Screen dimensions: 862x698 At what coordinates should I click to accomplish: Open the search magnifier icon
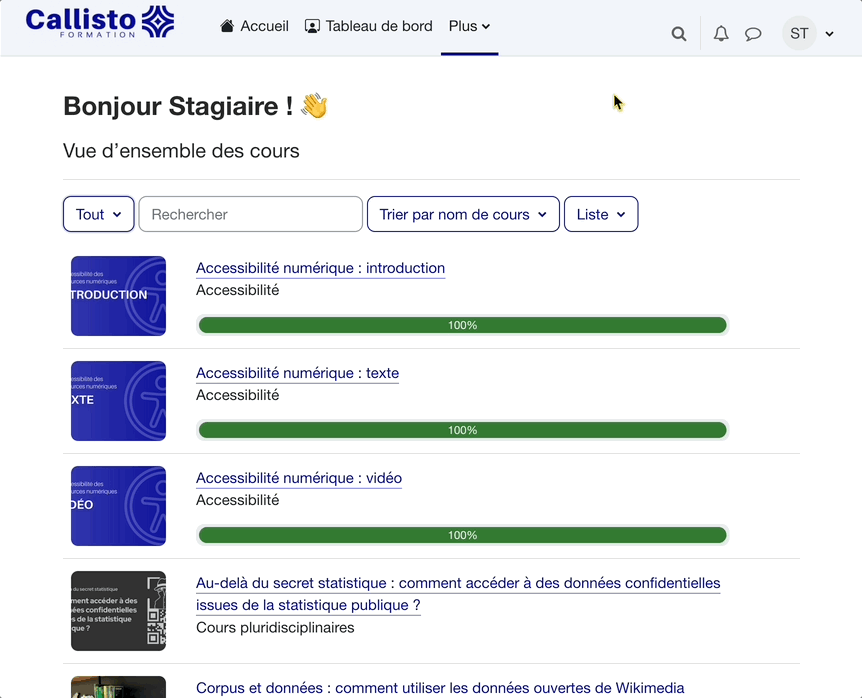[679, 34]
